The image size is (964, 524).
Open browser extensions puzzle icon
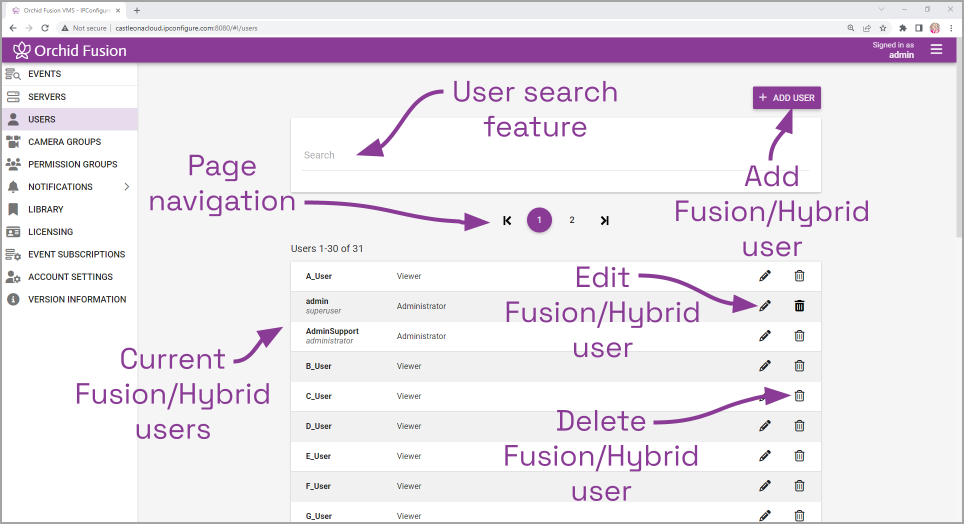pos(903,28)
